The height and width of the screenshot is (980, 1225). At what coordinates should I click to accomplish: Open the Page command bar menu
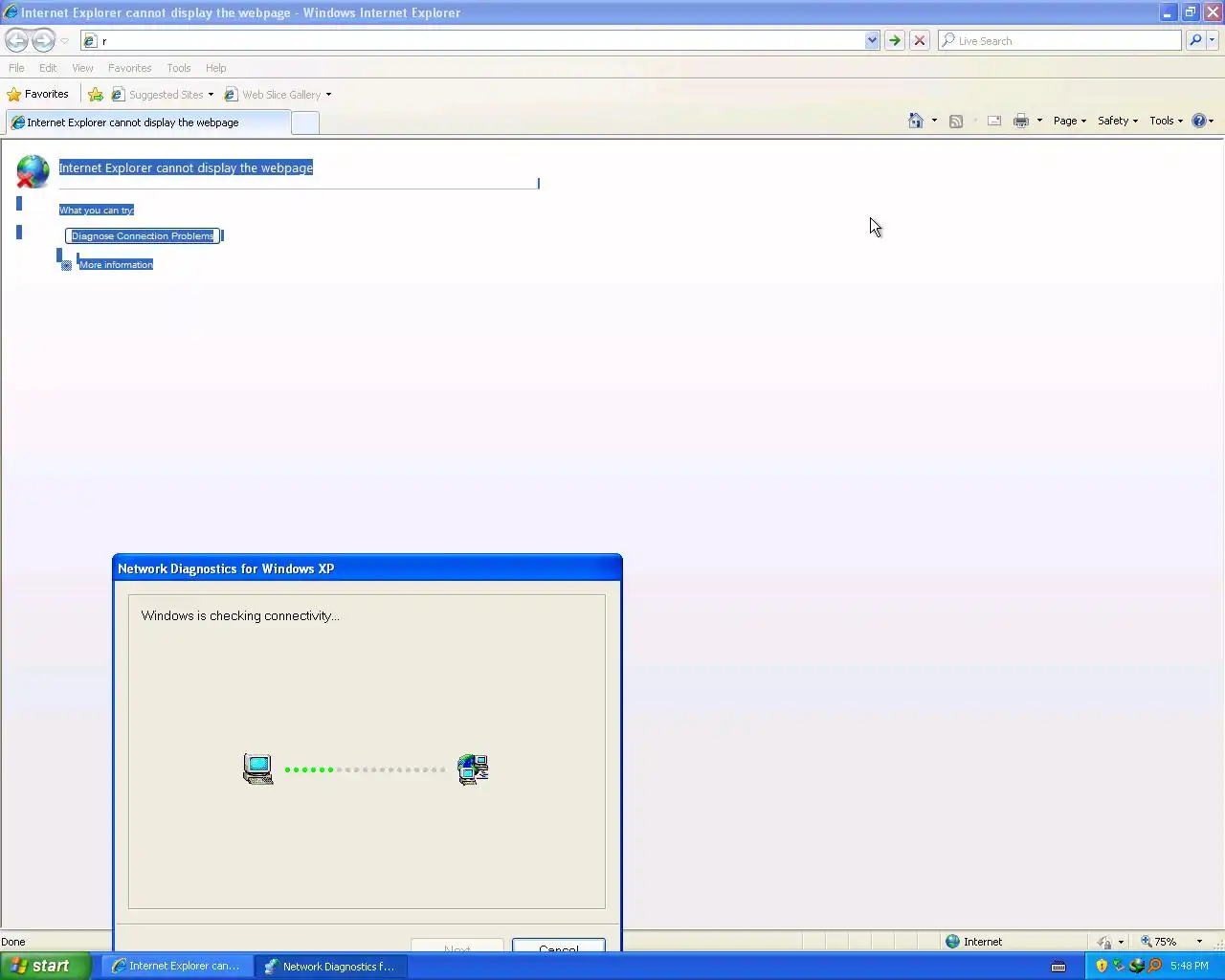(1069, 121)
